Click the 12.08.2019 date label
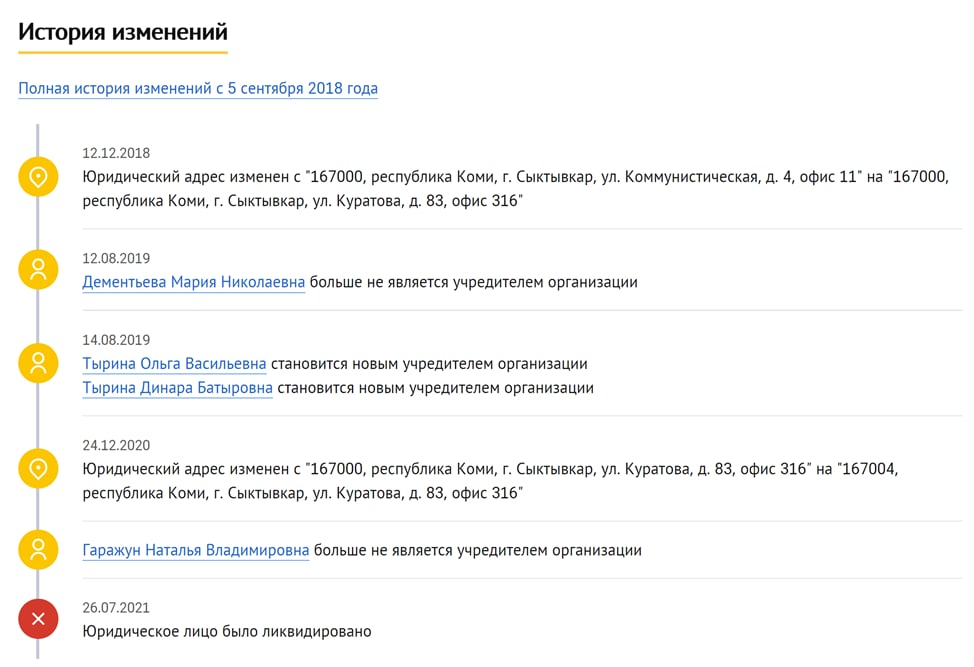Image resolution: width=974 pixels, height=667 pixels. pos(116,258)
